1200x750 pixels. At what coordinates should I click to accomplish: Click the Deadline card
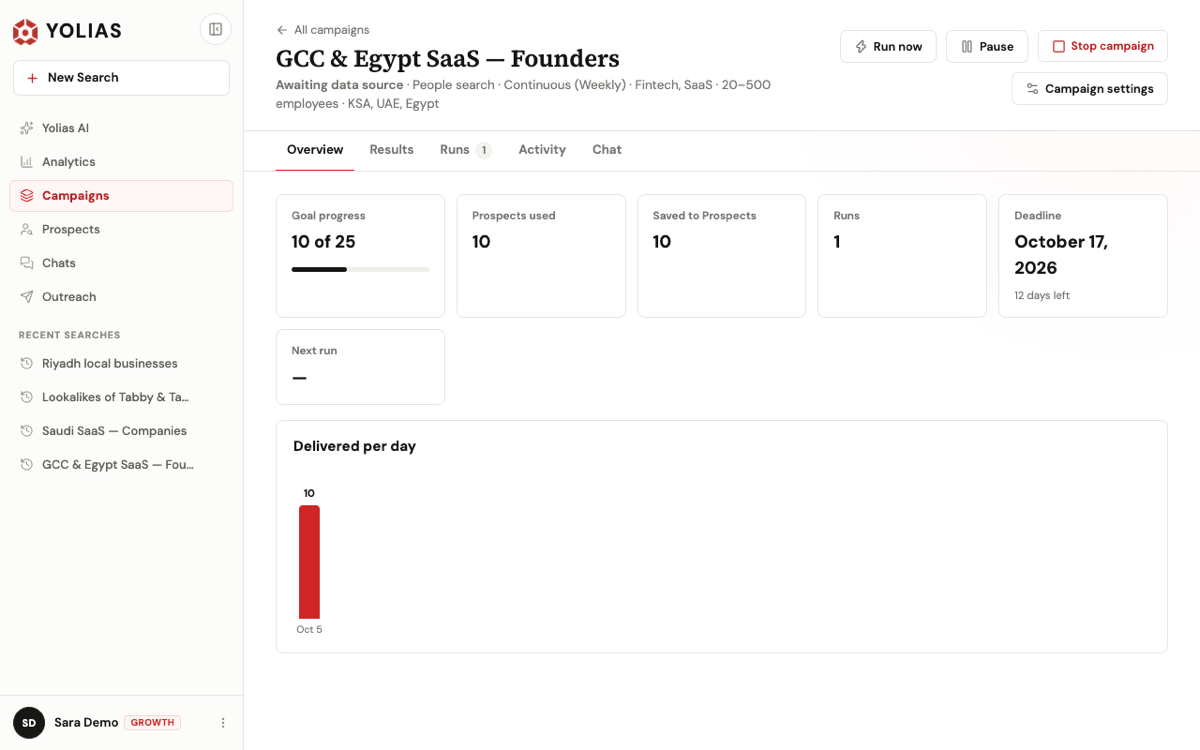tap(1083, 256)
